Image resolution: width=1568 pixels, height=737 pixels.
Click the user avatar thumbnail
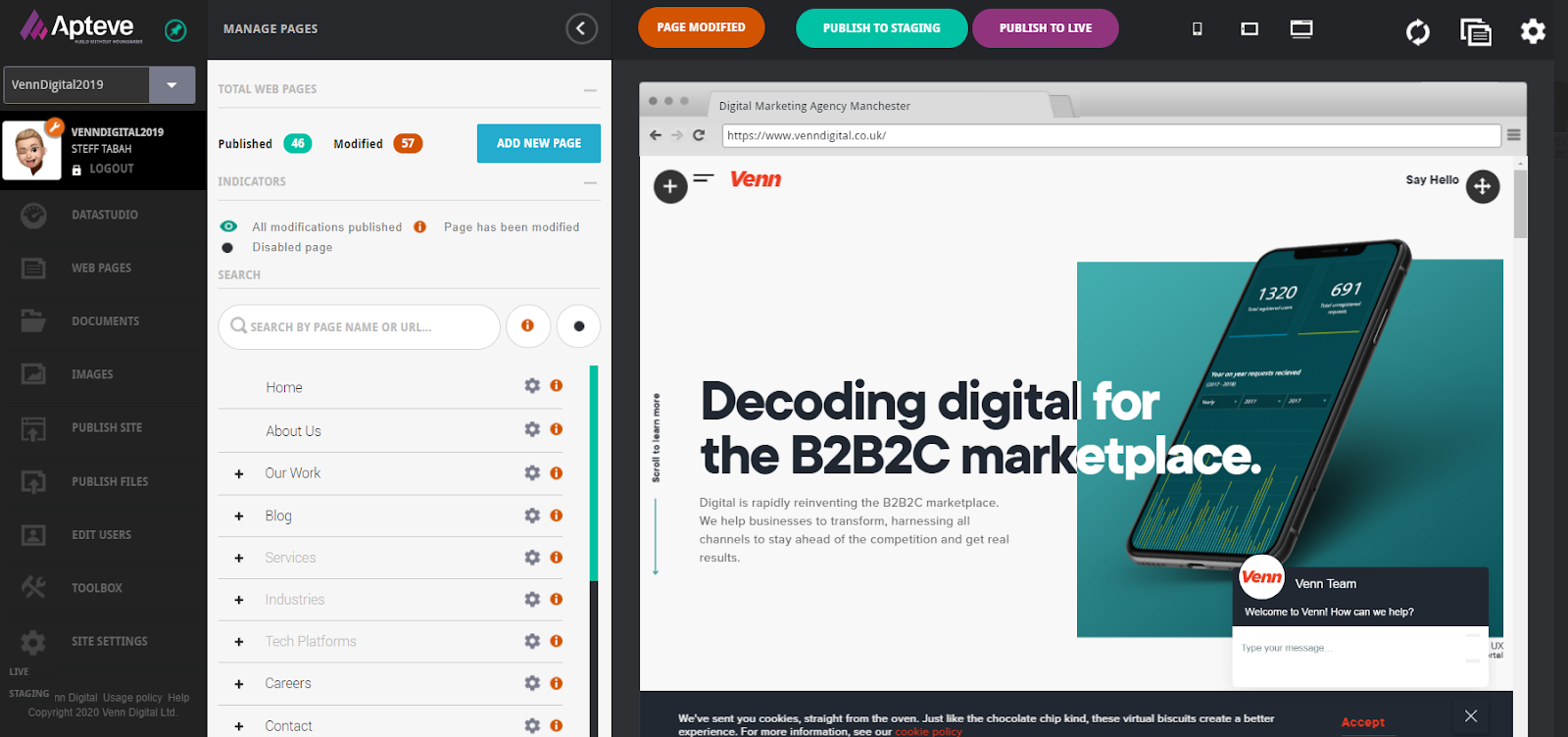pos(32,151)
